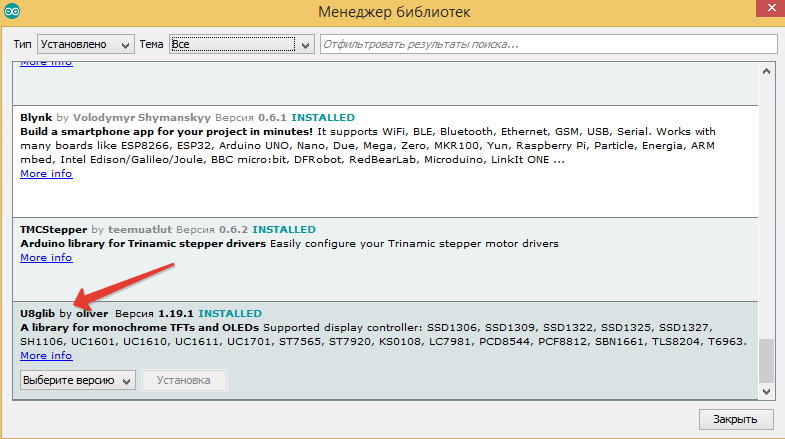Open More info link under U8glib
Viewport: 785px width, 439px height.
pyautogui.click(x=46, y=355)
